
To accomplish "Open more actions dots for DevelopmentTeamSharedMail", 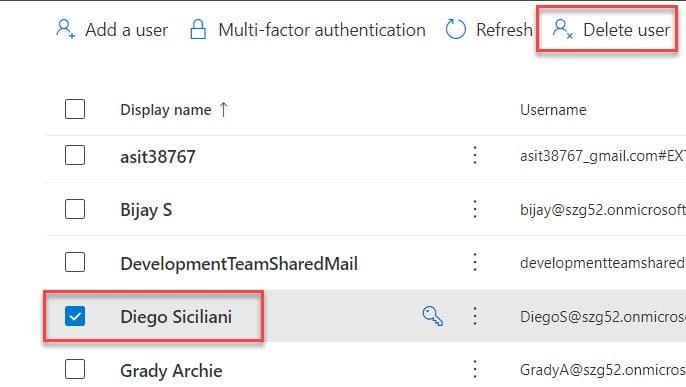I will tap(475, 262).
